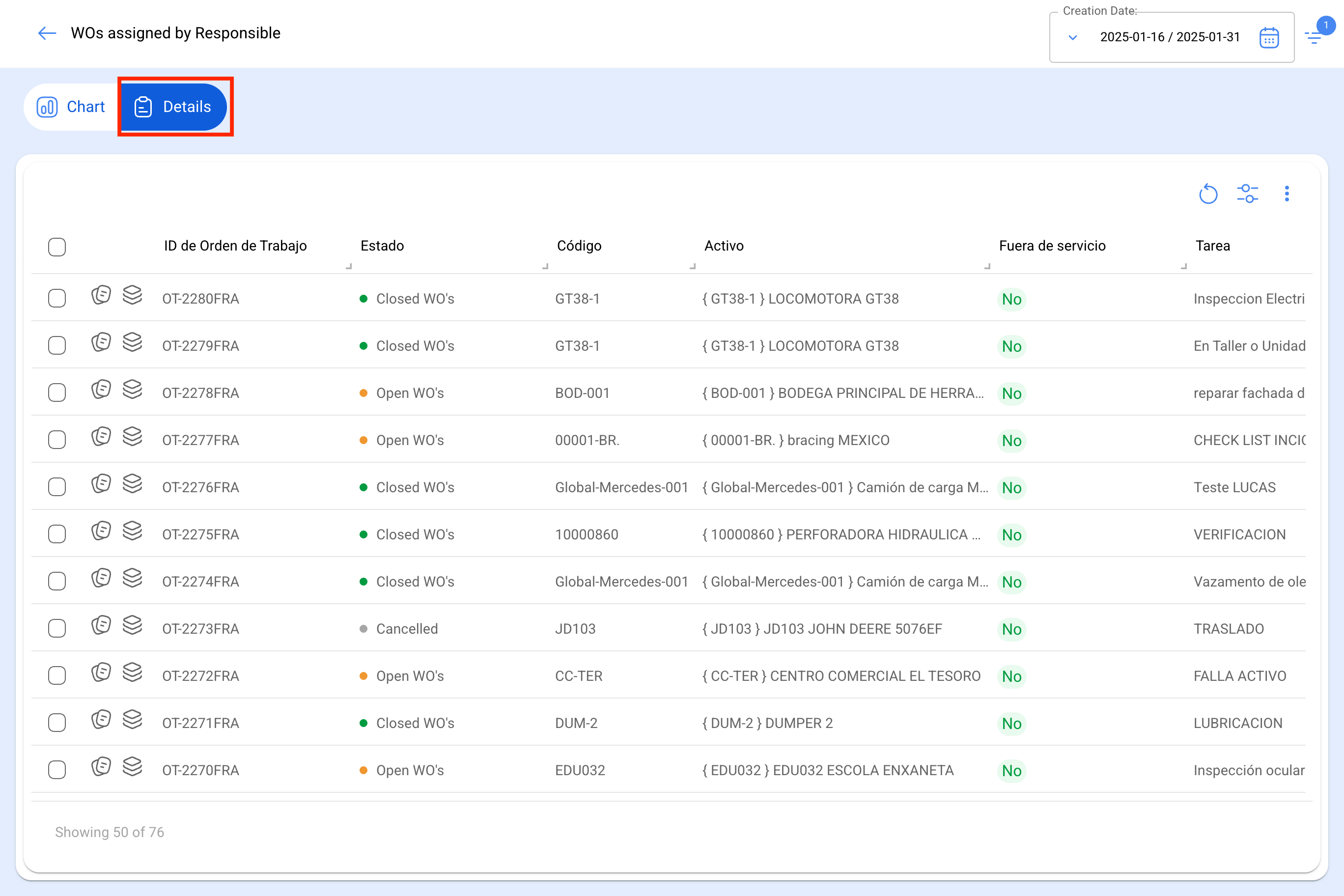The image size is (1344, 896).
Task: Open layers icon for OT-2276FRA
Action: 133,484
